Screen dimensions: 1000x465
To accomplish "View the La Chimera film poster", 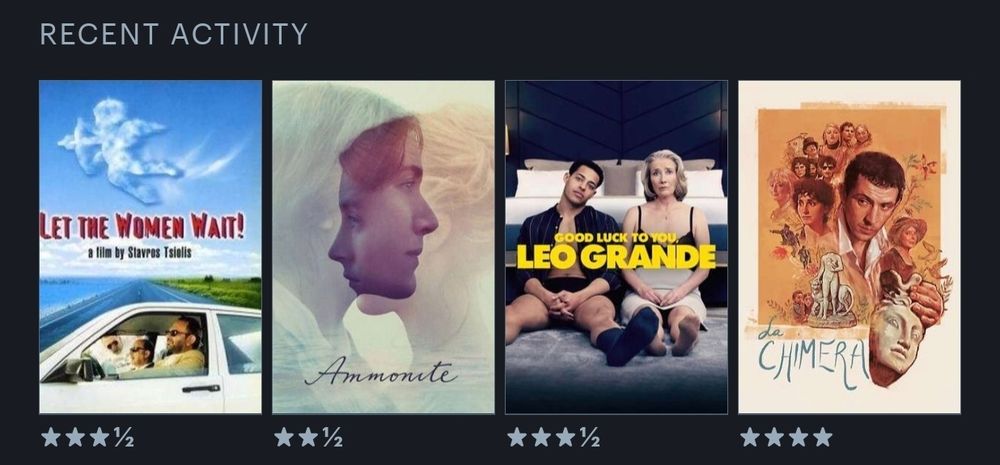I will tap(849, 247).
